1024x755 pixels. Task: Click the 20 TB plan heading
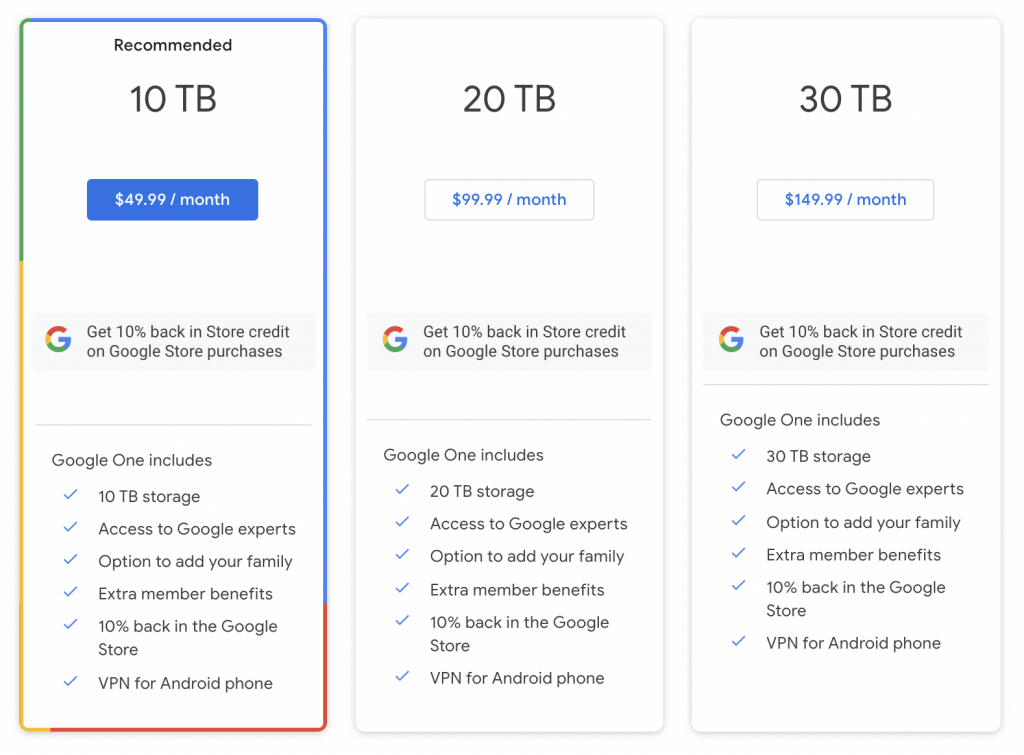coord(509,98)
